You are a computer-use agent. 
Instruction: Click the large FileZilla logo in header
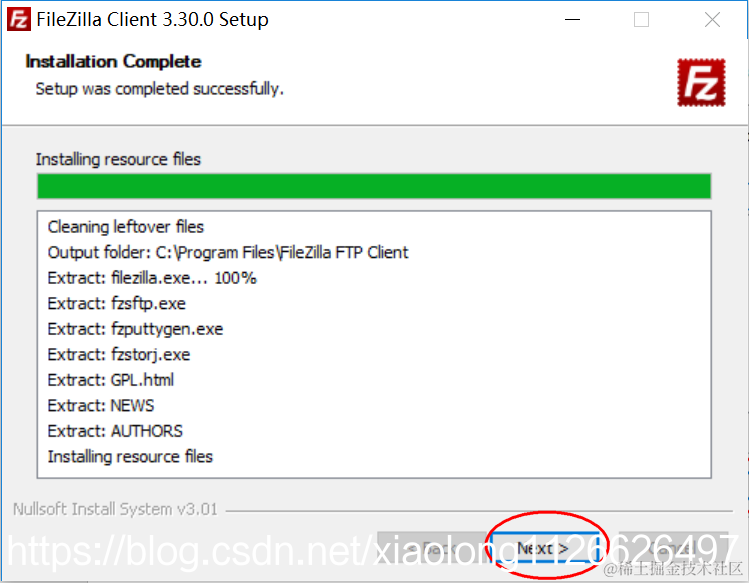[701, 82]
